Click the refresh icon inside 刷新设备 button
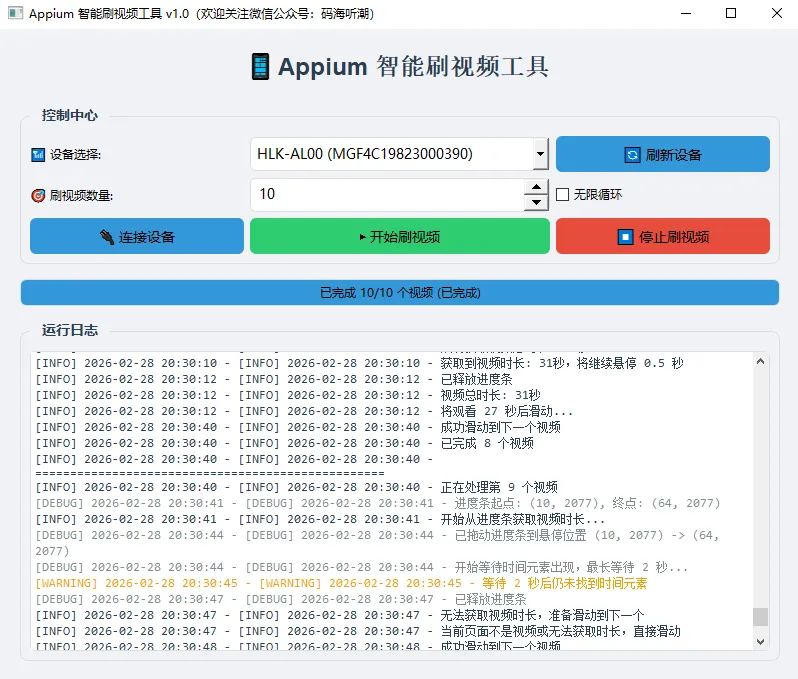The width and height of the screenshot is (798, 679). point(632,155)
